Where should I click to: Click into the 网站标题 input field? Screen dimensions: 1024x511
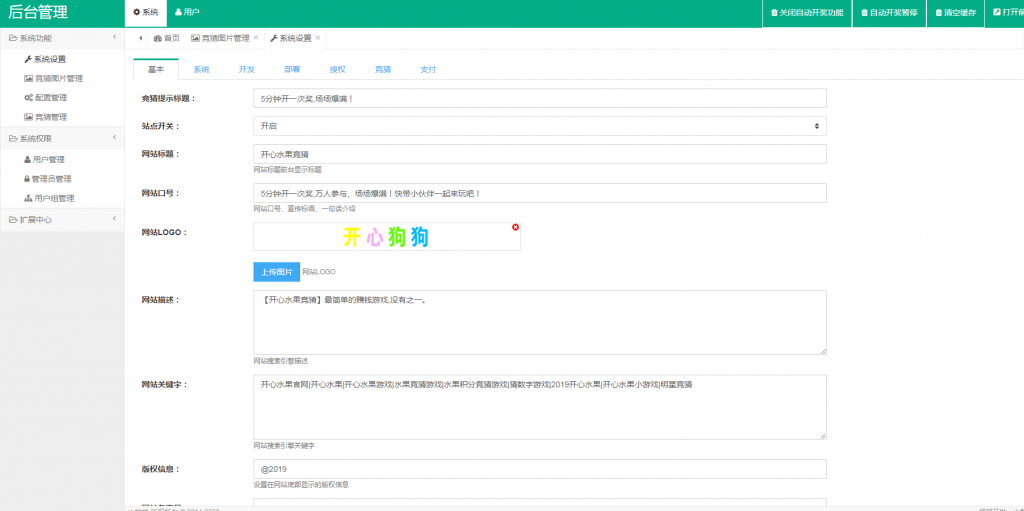539,154
